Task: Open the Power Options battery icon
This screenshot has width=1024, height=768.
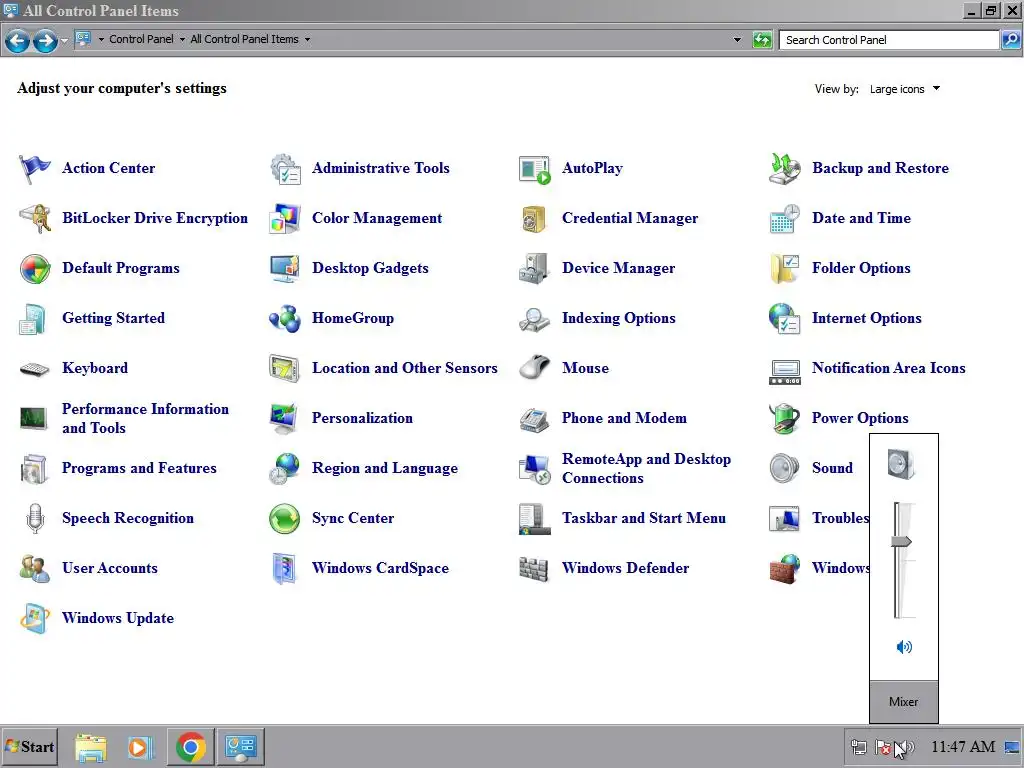Action: (x=784, y=419)
